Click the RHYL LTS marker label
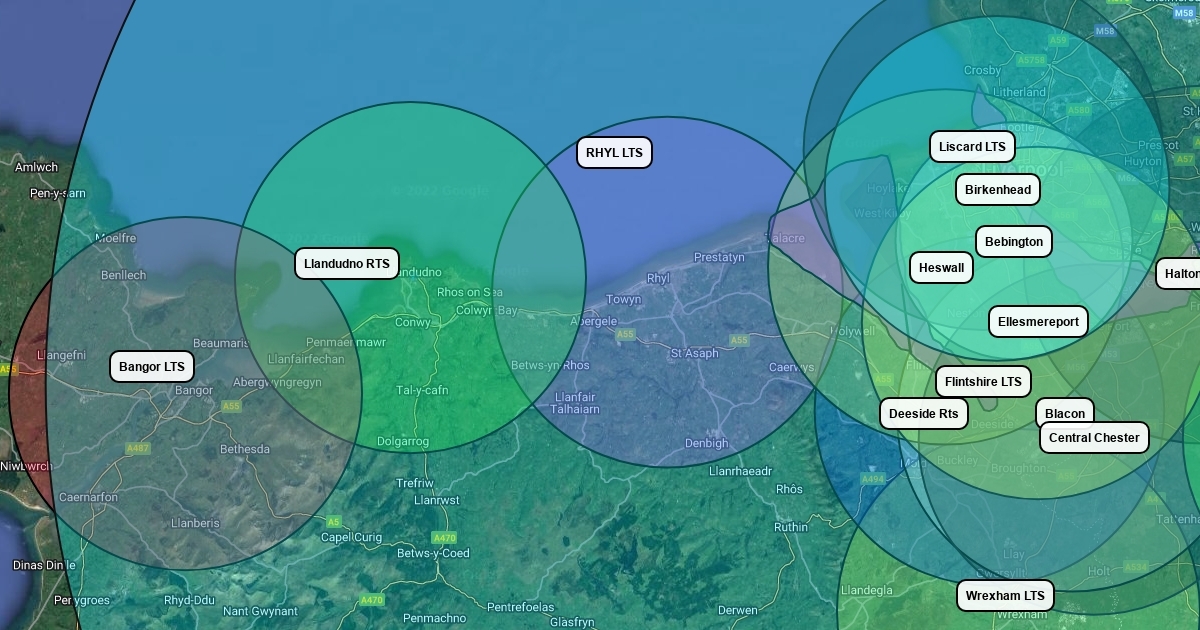This screenshot has height=630, width=1200. pos(614,153)
